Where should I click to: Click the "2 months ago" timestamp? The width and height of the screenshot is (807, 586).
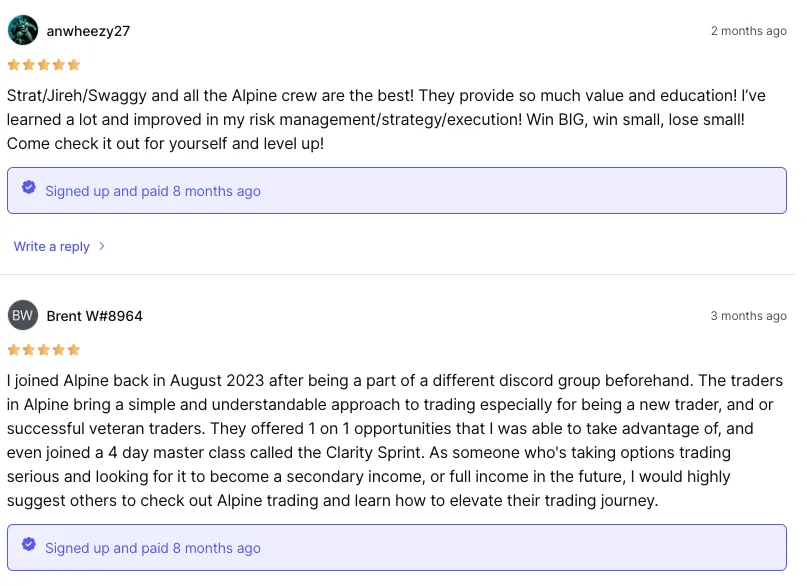(748, 31)
